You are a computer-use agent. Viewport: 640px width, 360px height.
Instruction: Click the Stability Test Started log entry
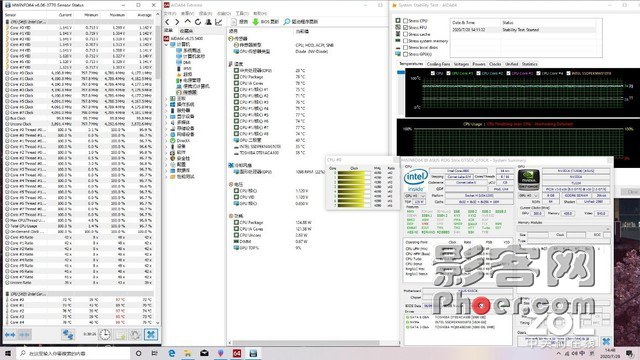coord(523,30)
